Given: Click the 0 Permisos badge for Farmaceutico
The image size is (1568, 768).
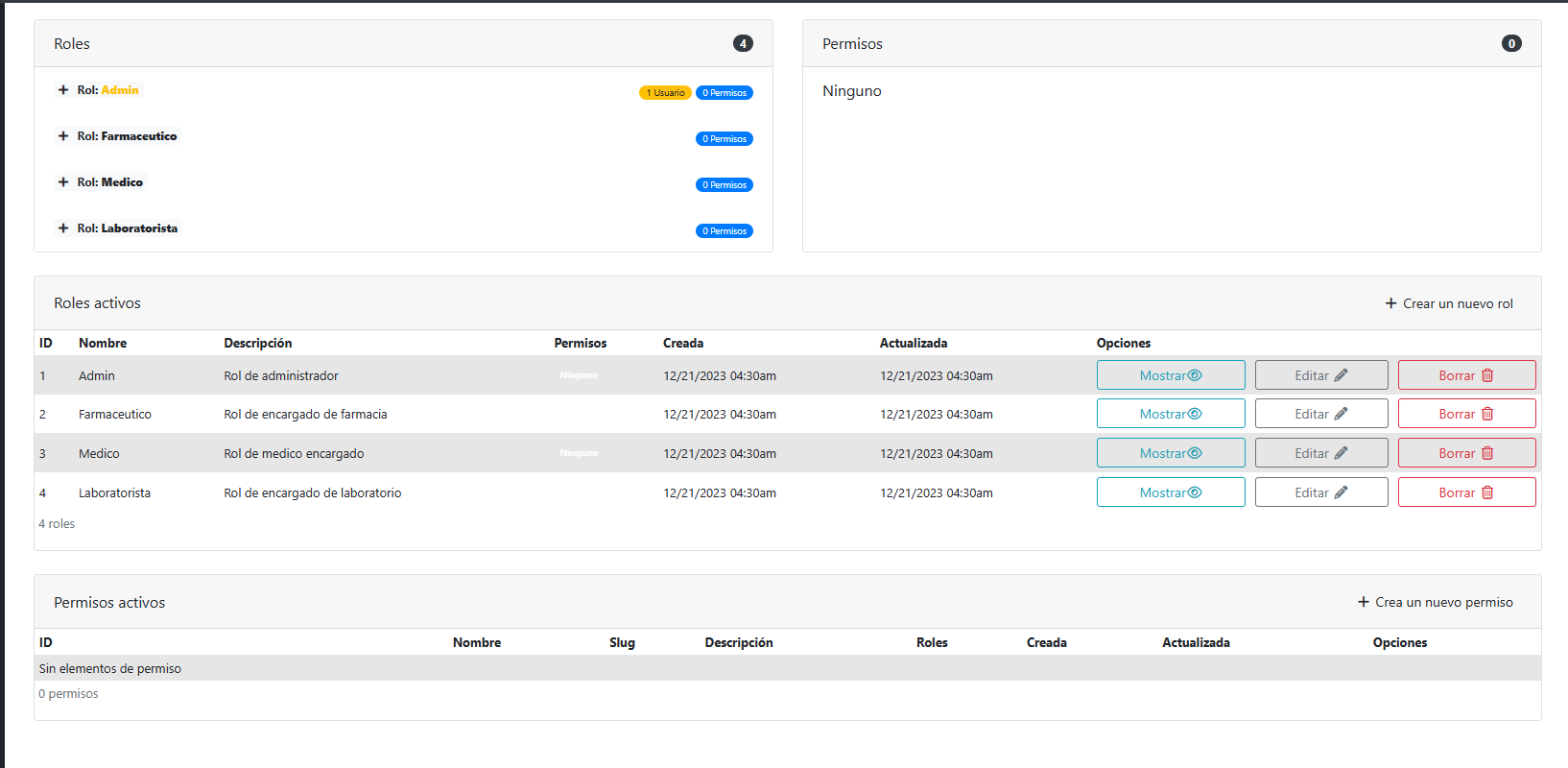Looking at the screenshot, I should 725,139.
